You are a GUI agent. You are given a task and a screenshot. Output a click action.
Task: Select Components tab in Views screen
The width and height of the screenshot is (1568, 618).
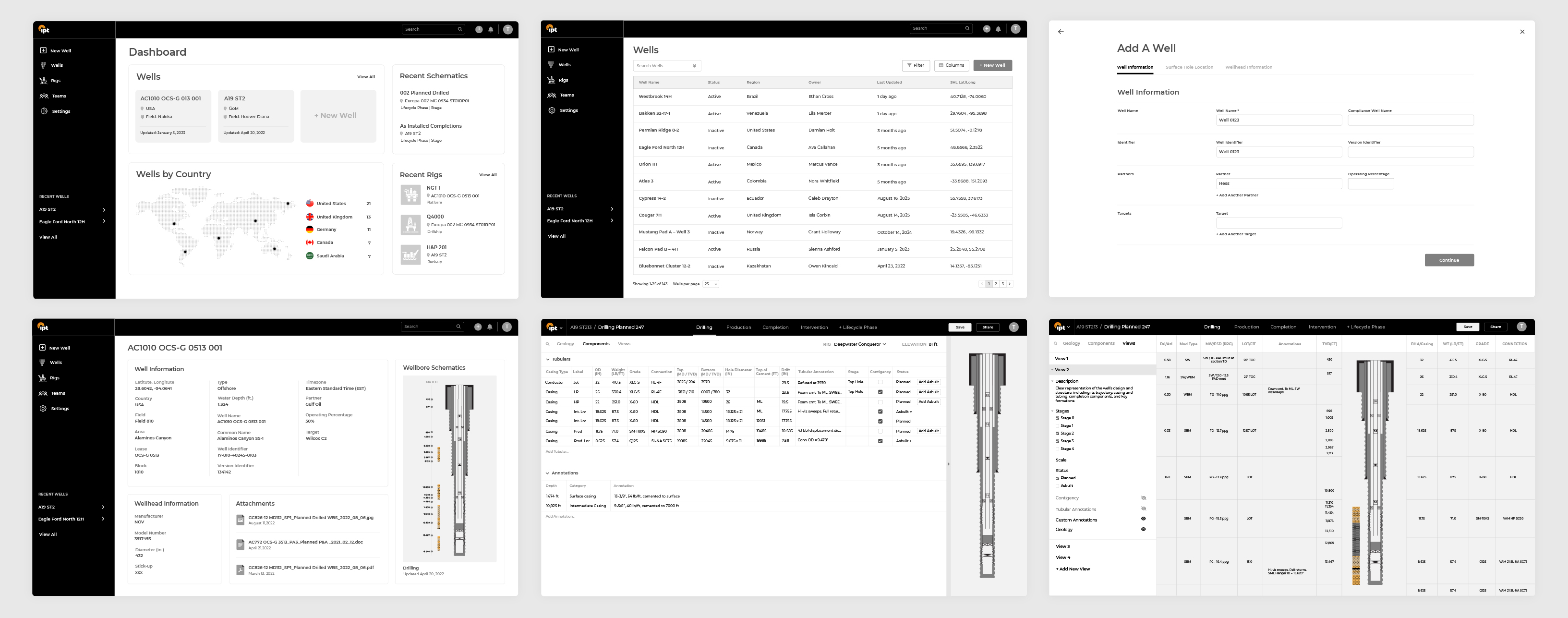pos(1100,343)
